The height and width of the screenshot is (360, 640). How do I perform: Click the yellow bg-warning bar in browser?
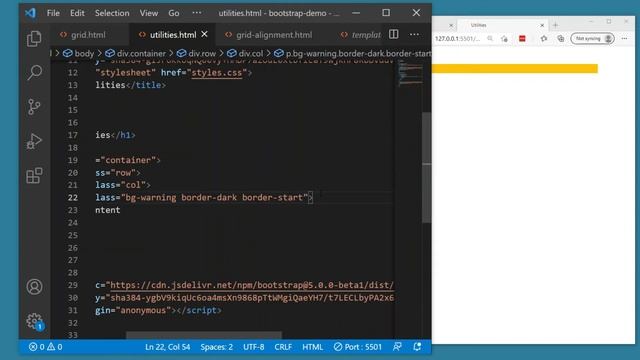coord(515,68)
